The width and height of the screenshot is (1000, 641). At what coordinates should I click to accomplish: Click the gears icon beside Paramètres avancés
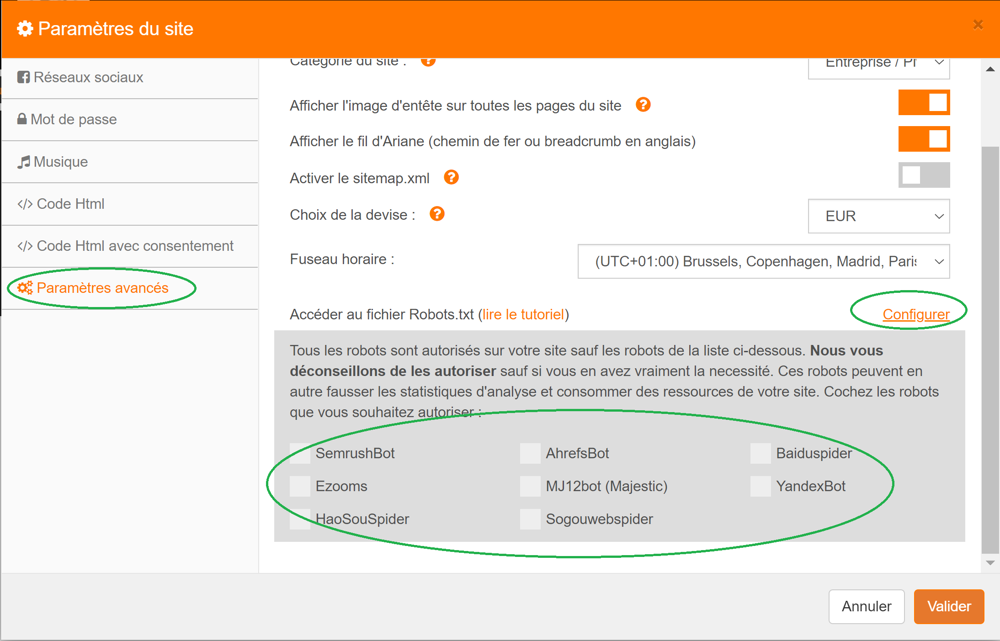coord(25,288)
